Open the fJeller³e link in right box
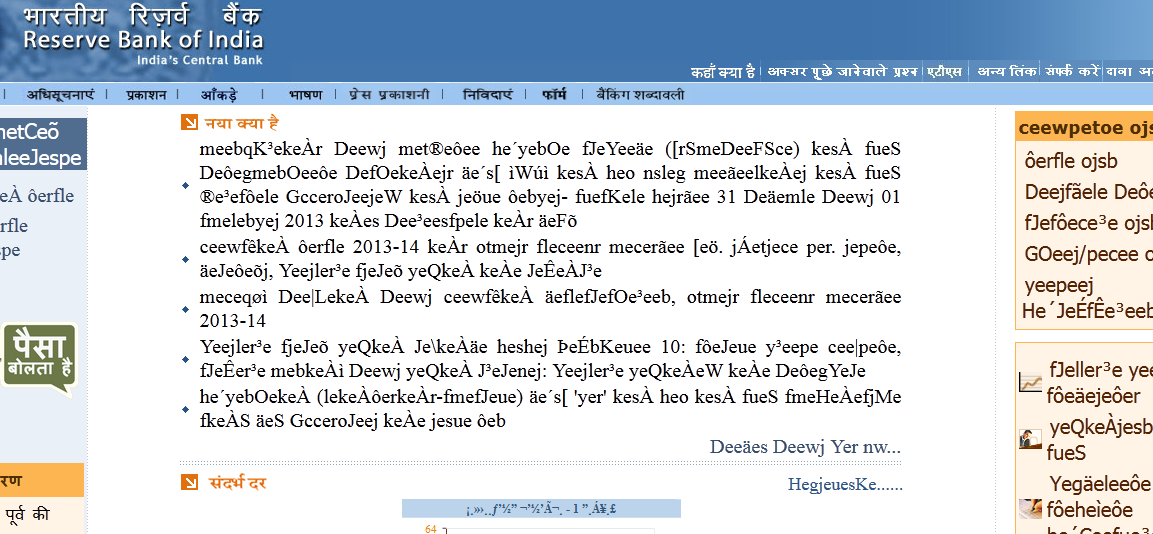The image size is (1153, 534). (x=1099, y=384)
